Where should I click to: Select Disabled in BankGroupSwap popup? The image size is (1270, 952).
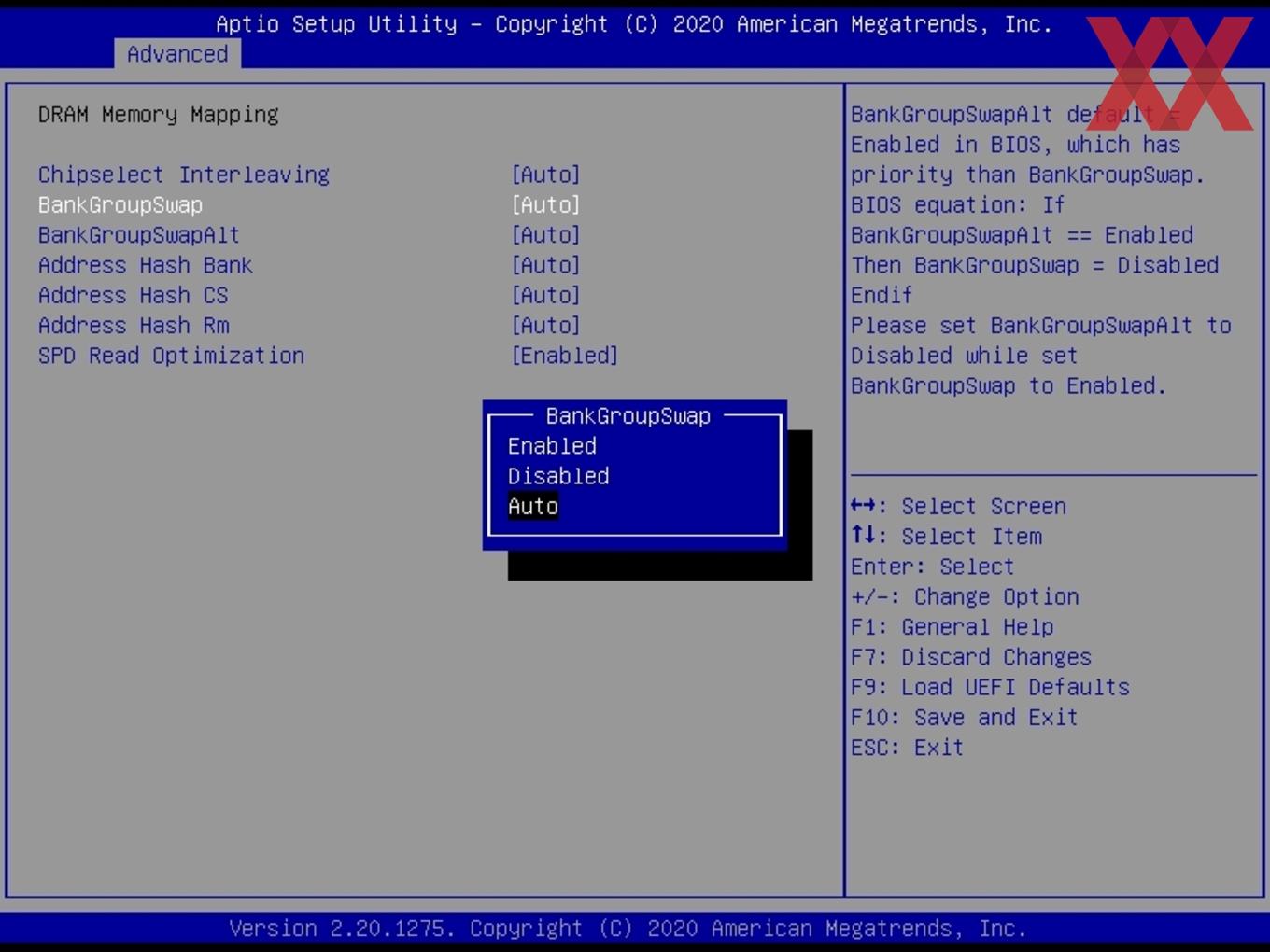(x=558, y=476)
